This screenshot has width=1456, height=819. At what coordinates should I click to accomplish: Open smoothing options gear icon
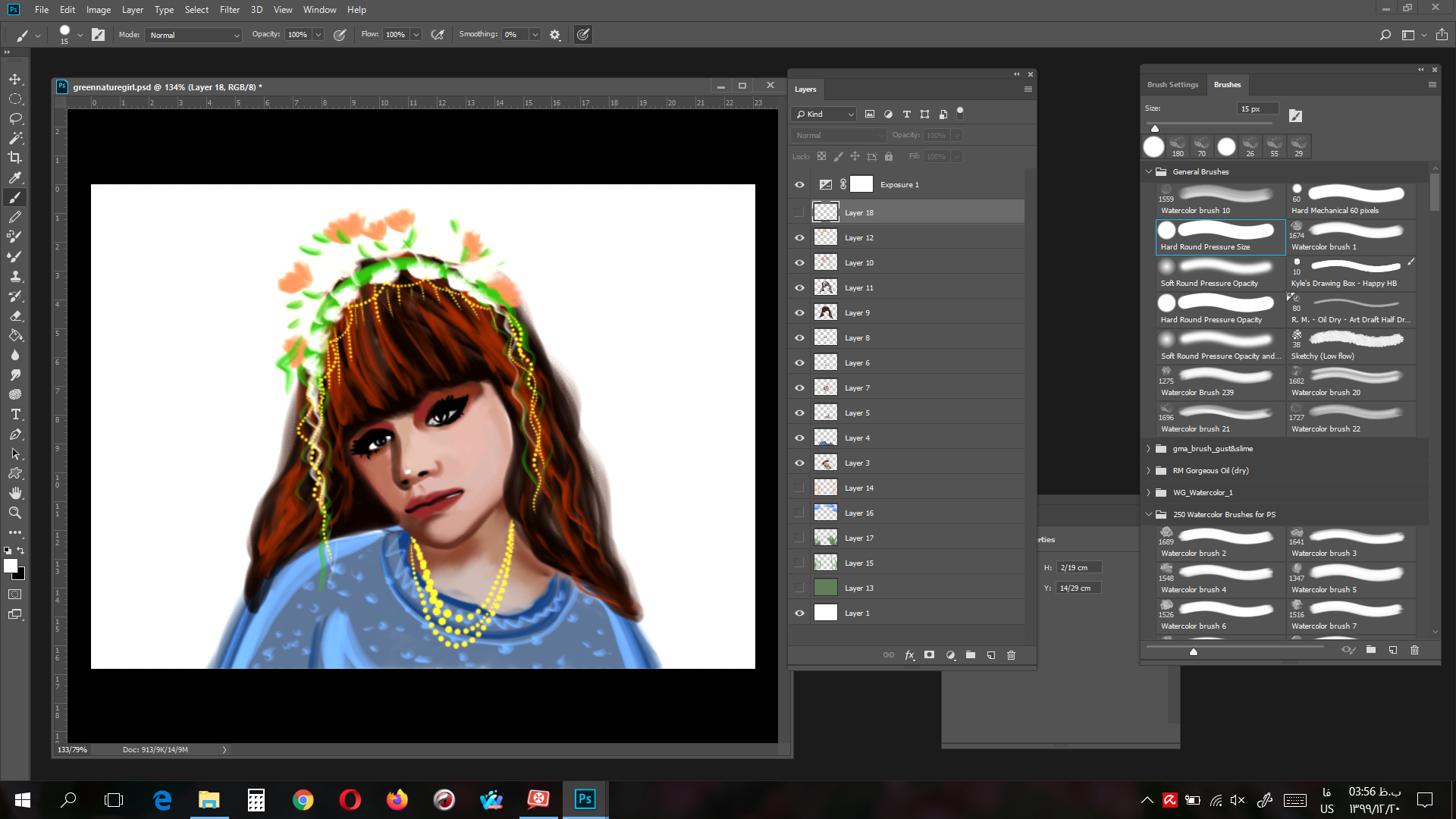[x=555, y=35]
